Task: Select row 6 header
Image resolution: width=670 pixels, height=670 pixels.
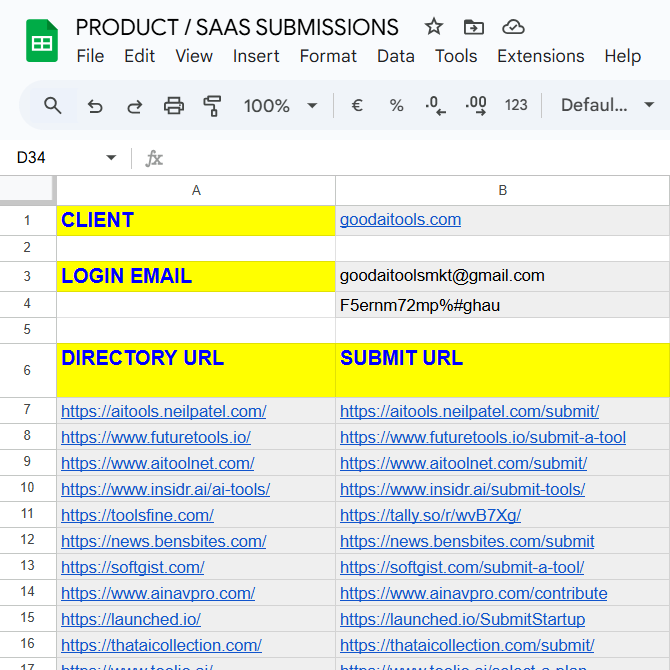Action: click(x=28, y=370)
